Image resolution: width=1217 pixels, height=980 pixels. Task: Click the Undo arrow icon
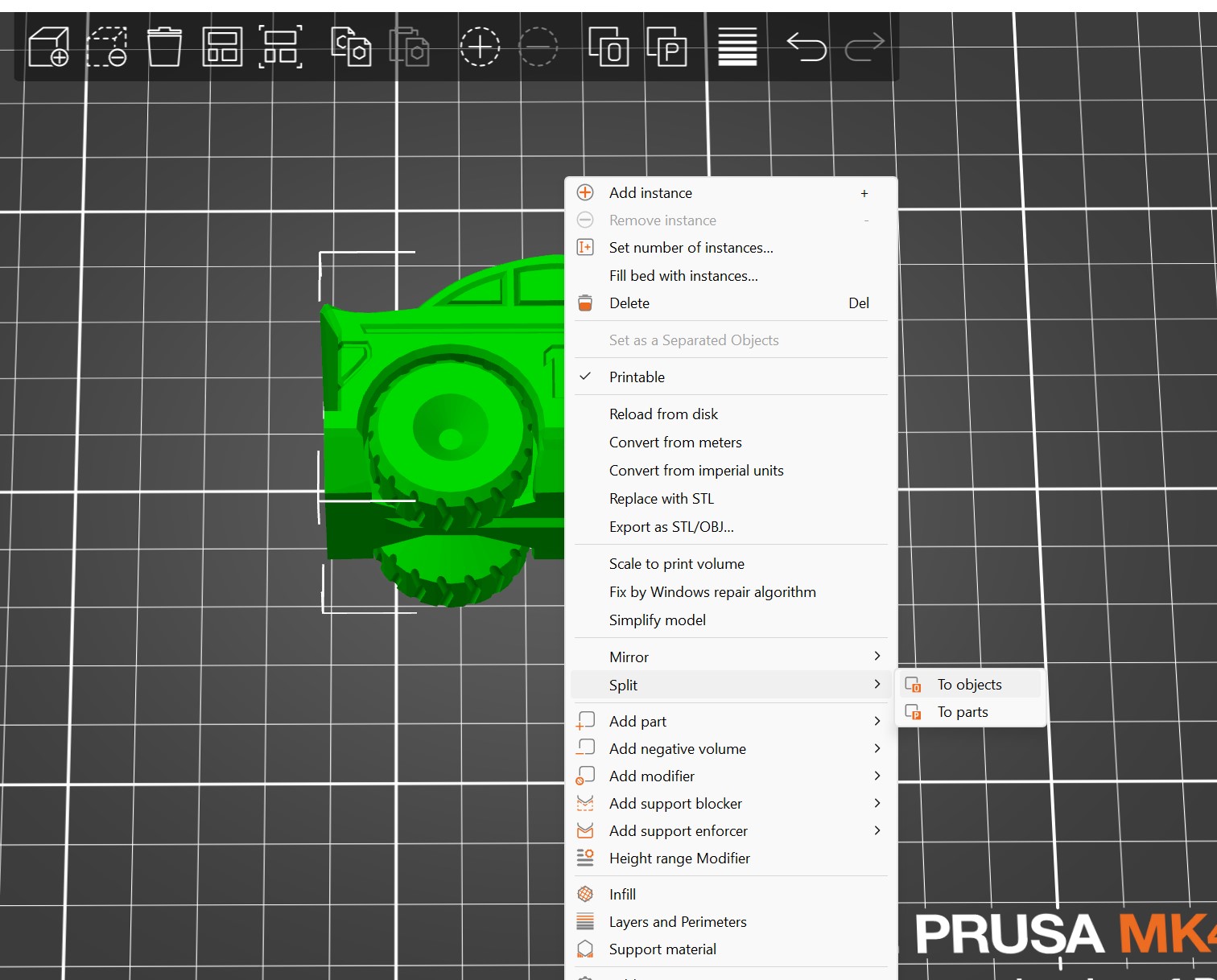(x=806, y=47)
